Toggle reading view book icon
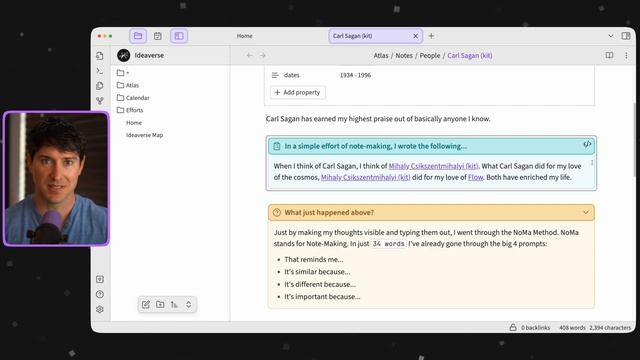640x360 pixels. [609, 56]
